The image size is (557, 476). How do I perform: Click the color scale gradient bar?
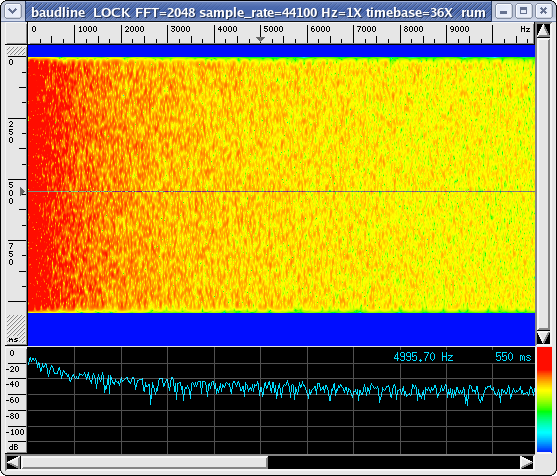(544, 400)
